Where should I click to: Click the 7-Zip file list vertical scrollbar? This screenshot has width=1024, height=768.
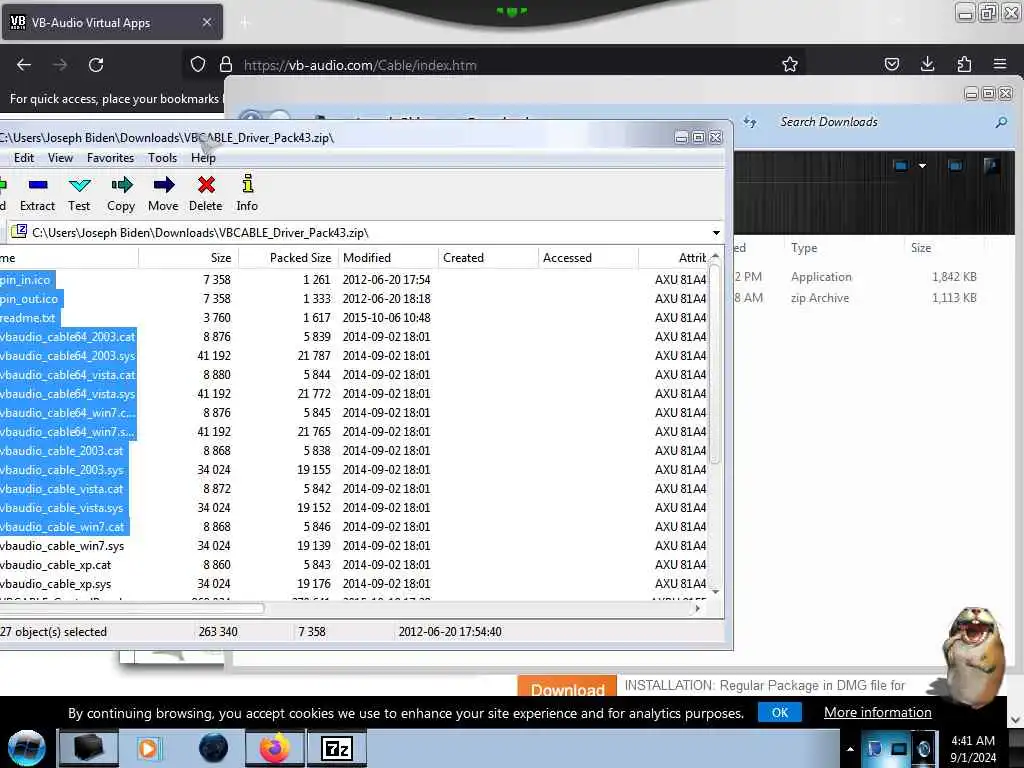pyautogui.click(x=715, y=363)
